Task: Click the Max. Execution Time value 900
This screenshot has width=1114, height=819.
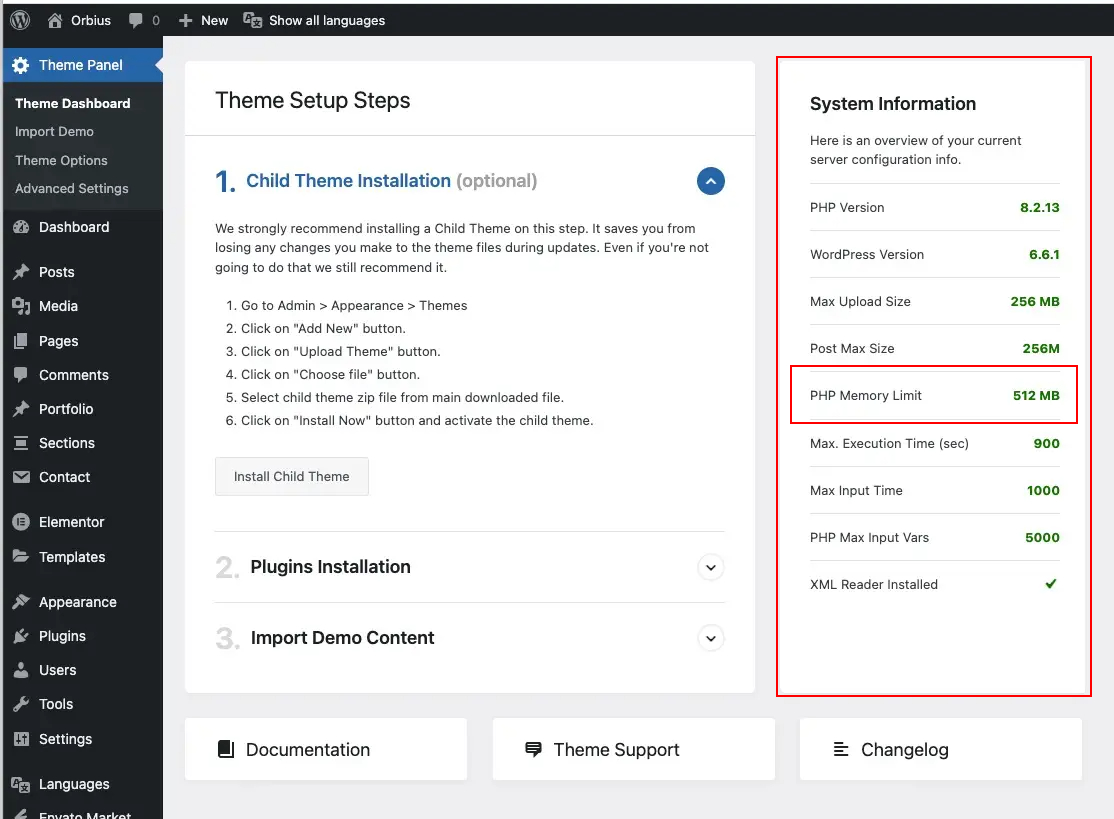Action: coord(1046,443)
